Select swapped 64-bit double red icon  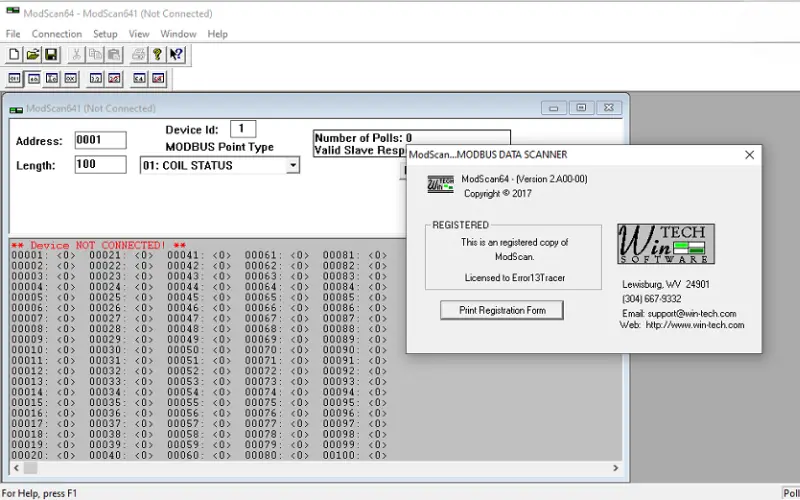tap(158, 79)
